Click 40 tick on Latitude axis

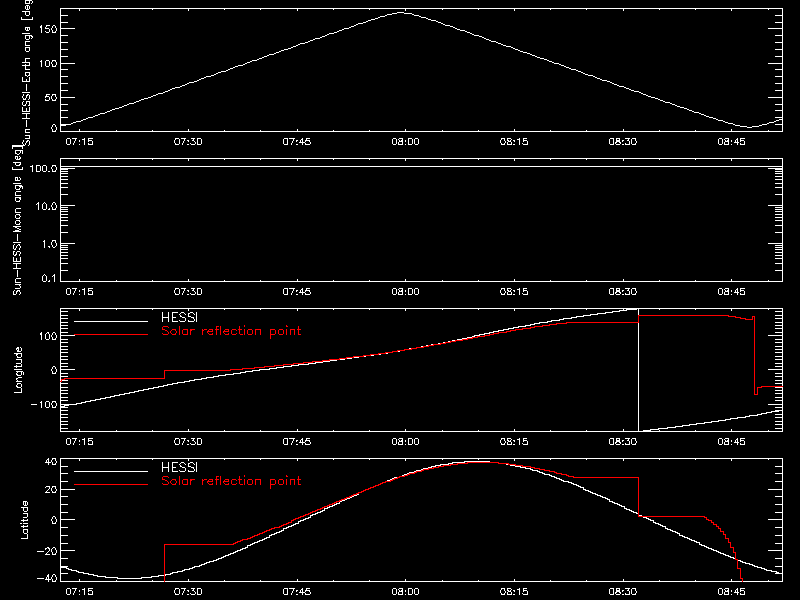tap(51, 462)
